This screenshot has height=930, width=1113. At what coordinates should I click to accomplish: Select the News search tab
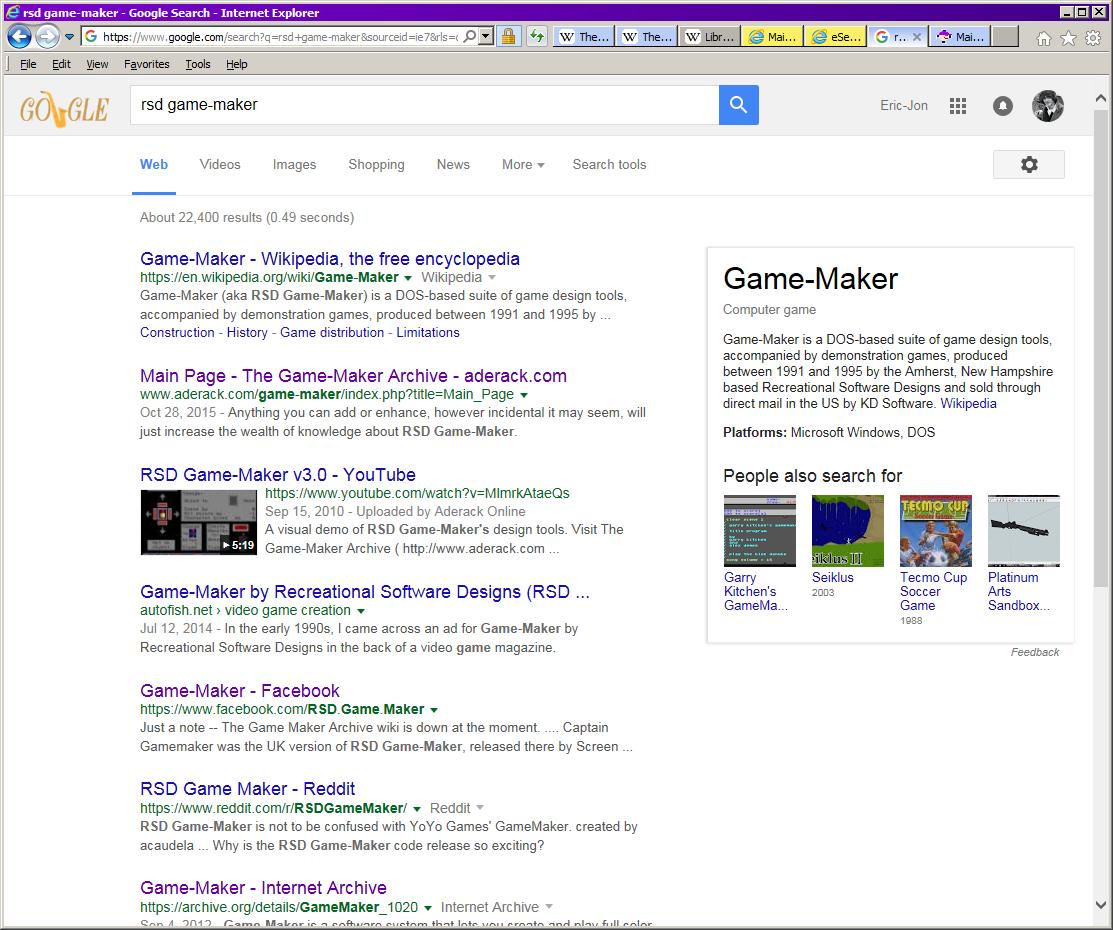453,165
